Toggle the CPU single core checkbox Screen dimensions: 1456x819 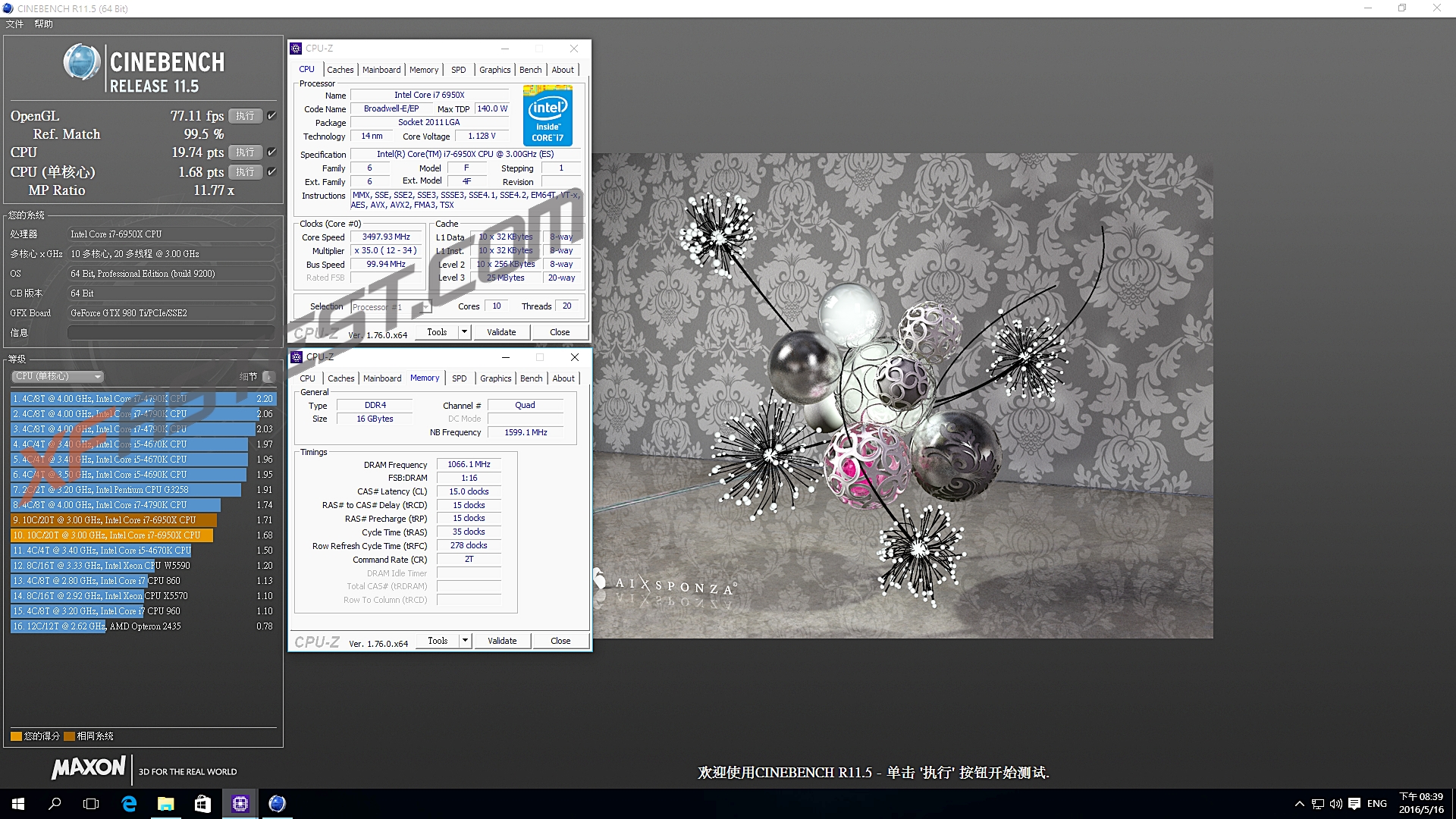point(271,172)
